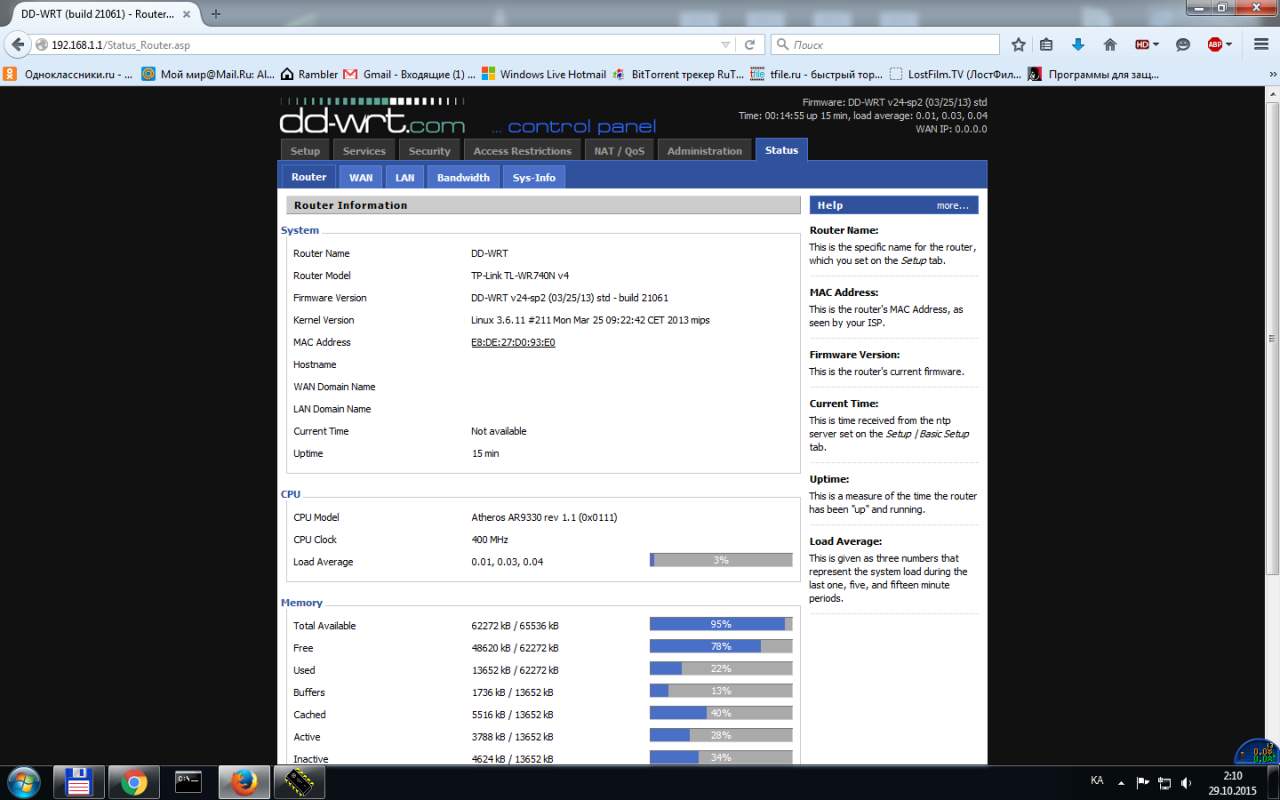Expand the HD extension dropdown
Image resolution: width=1280 pixels, height=800 pixels.
(1157, 45)
